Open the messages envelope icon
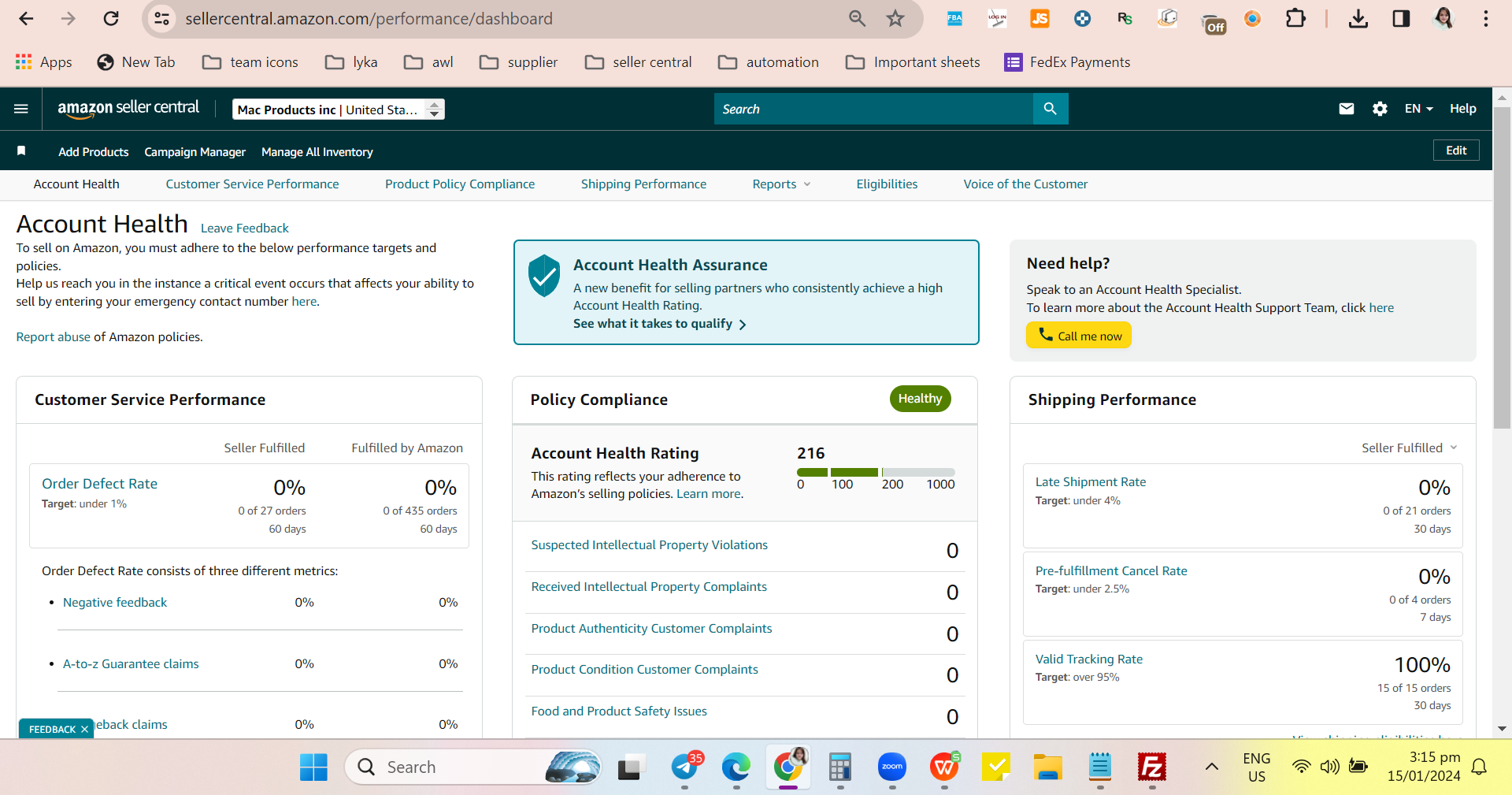The height and width of the screenshot is (795, 1512). tap(1346, 109)
